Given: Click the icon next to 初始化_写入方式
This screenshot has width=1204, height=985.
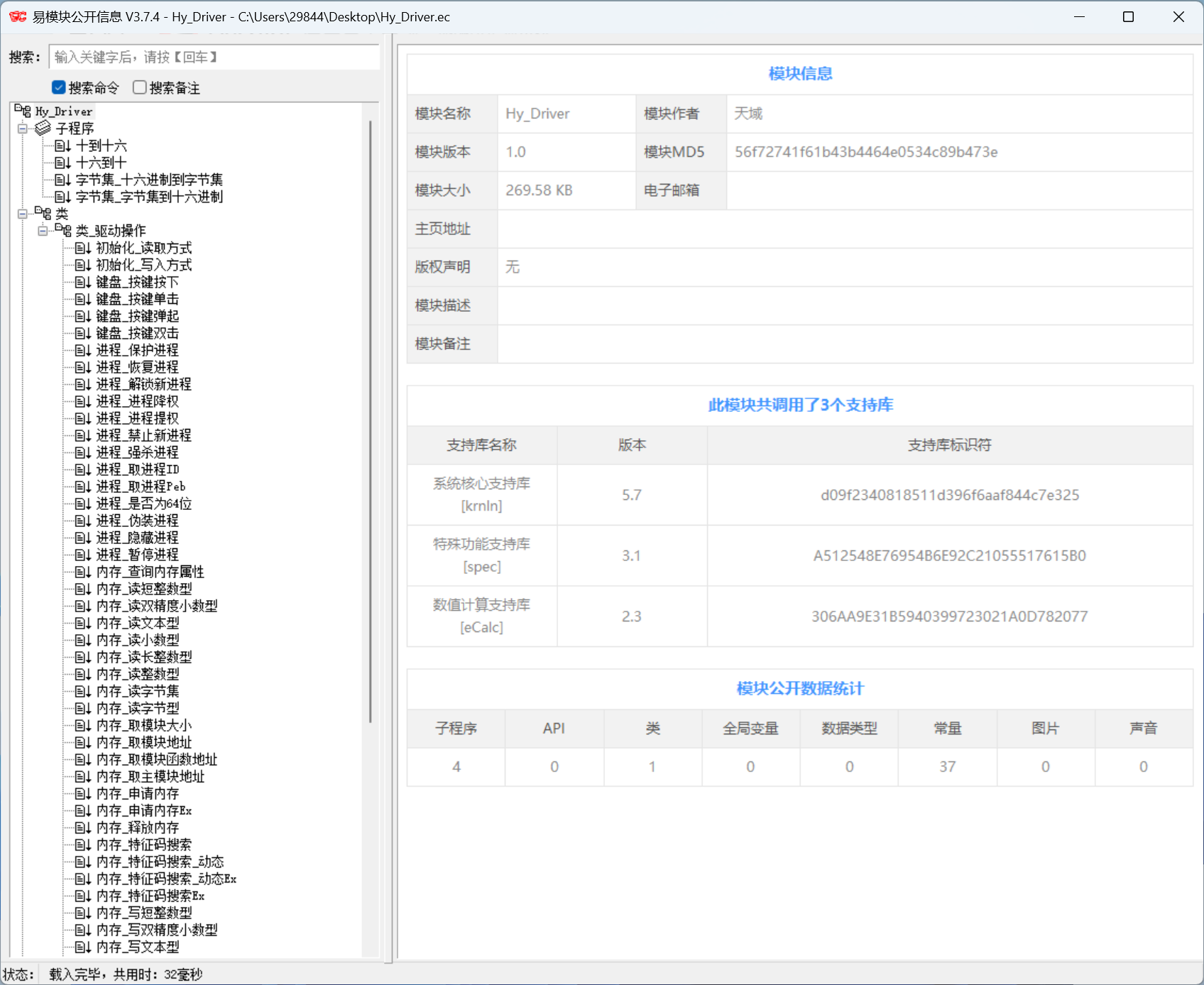Looking at the screenshot, I should [x=83, y=265].
